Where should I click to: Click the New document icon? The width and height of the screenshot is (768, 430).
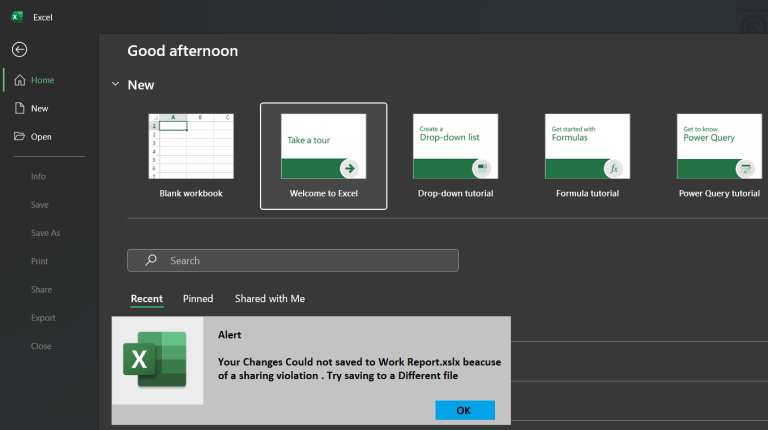point(20,108)
